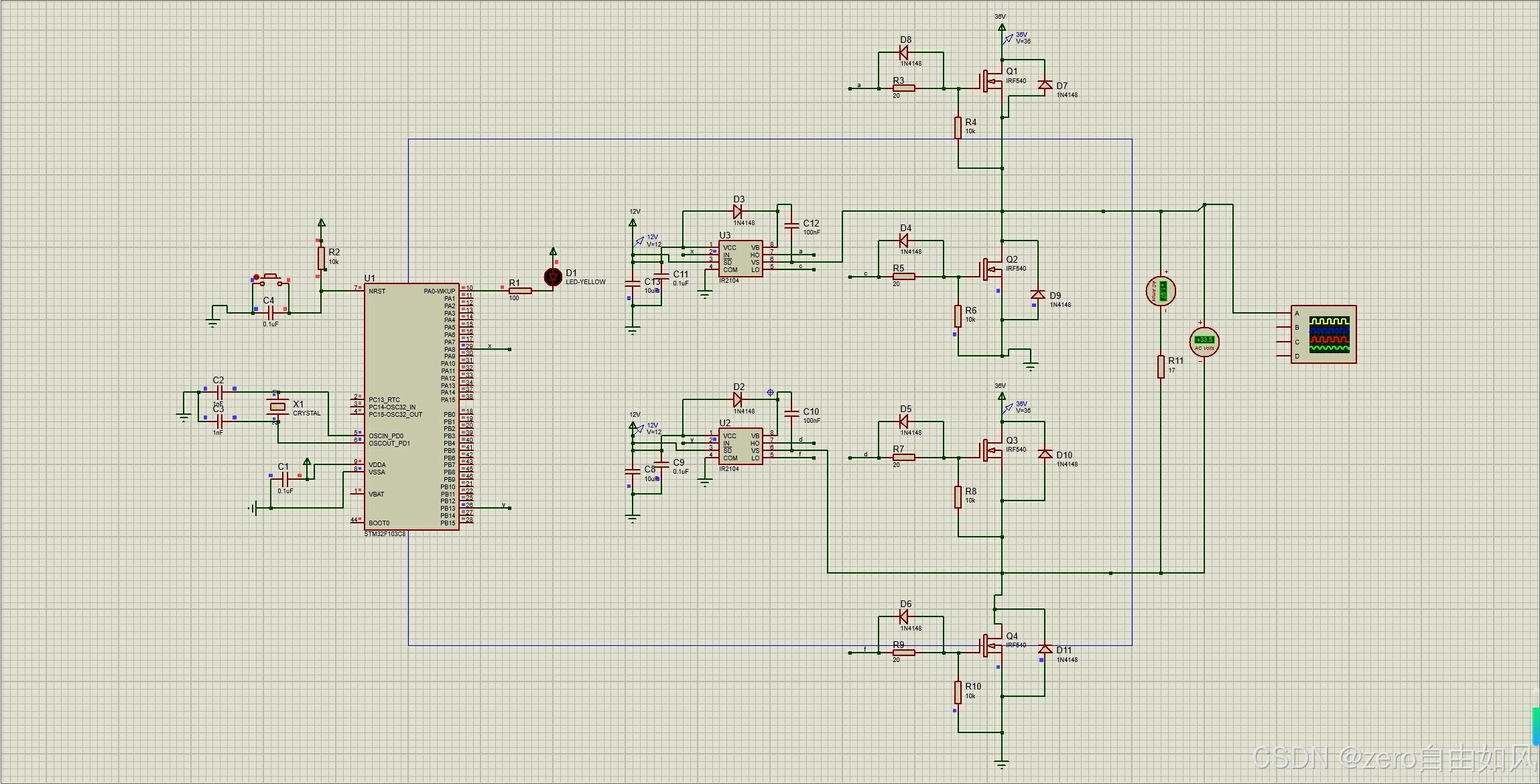Screen dimensions: 1540x784
Task: Select capacitor C1 near VDDA pin
Action: (285, 478)
